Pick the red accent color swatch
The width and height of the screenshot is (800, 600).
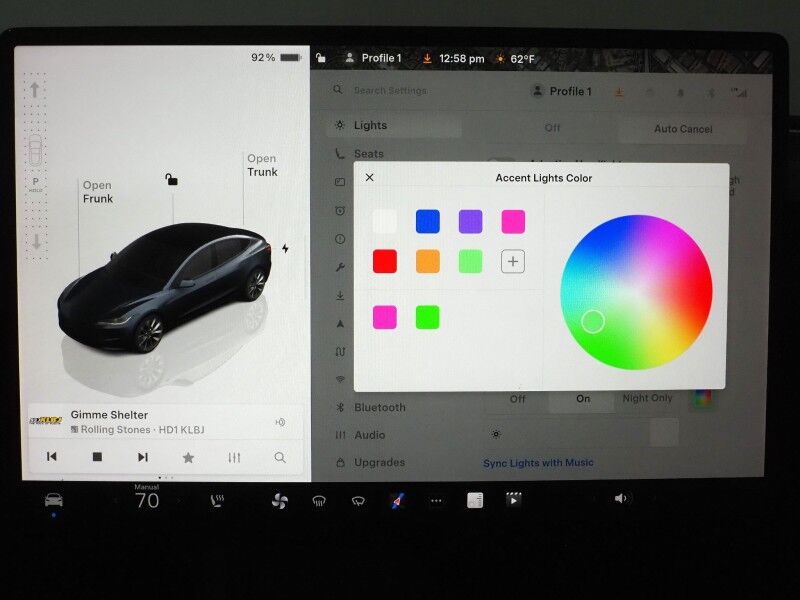[x=384, y=262]
